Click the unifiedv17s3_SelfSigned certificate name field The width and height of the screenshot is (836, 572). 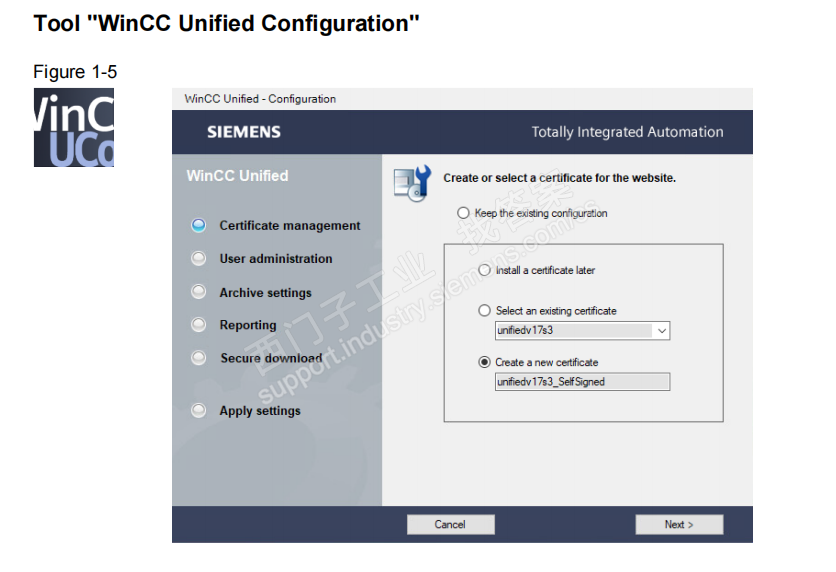[582, 382]
